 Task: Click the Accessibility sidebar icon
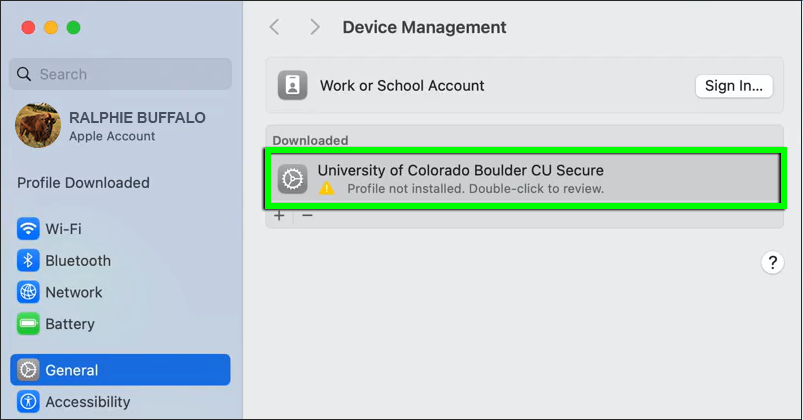click(28, 402)
